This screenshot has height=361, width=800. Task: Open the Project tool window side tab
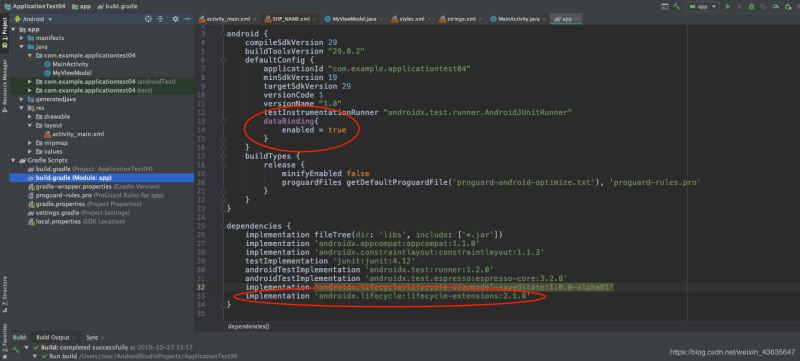tap(5, 34)
